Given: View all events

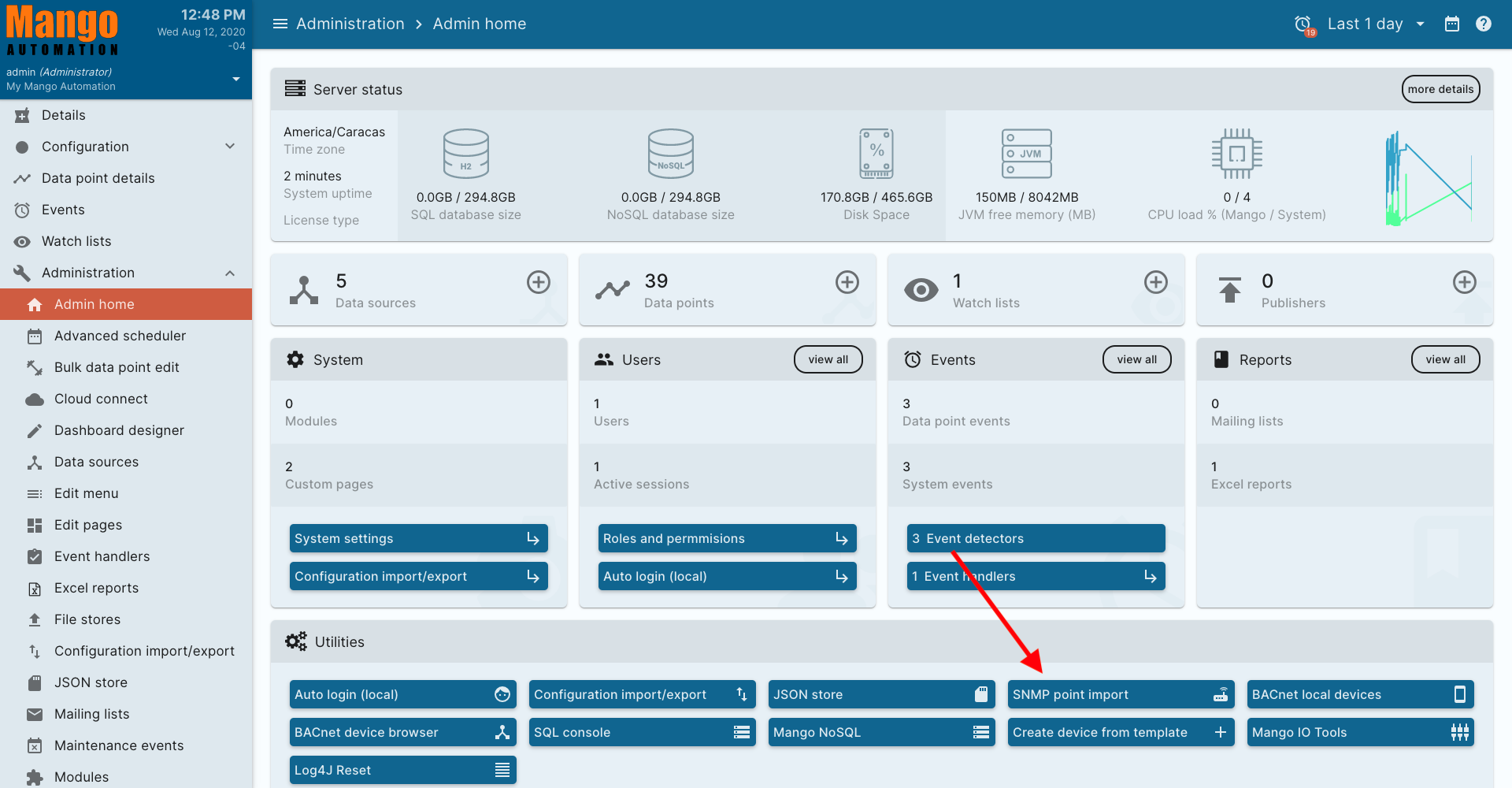Looking at the screenshot, I should (x=1137, y=359).
